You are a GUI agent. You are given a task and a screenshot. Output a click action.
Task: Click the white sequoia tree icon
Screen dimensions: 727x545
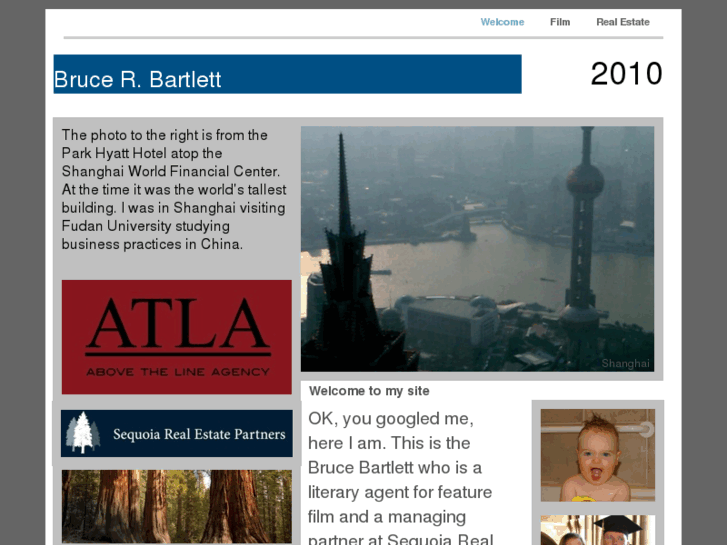[83, 433]
